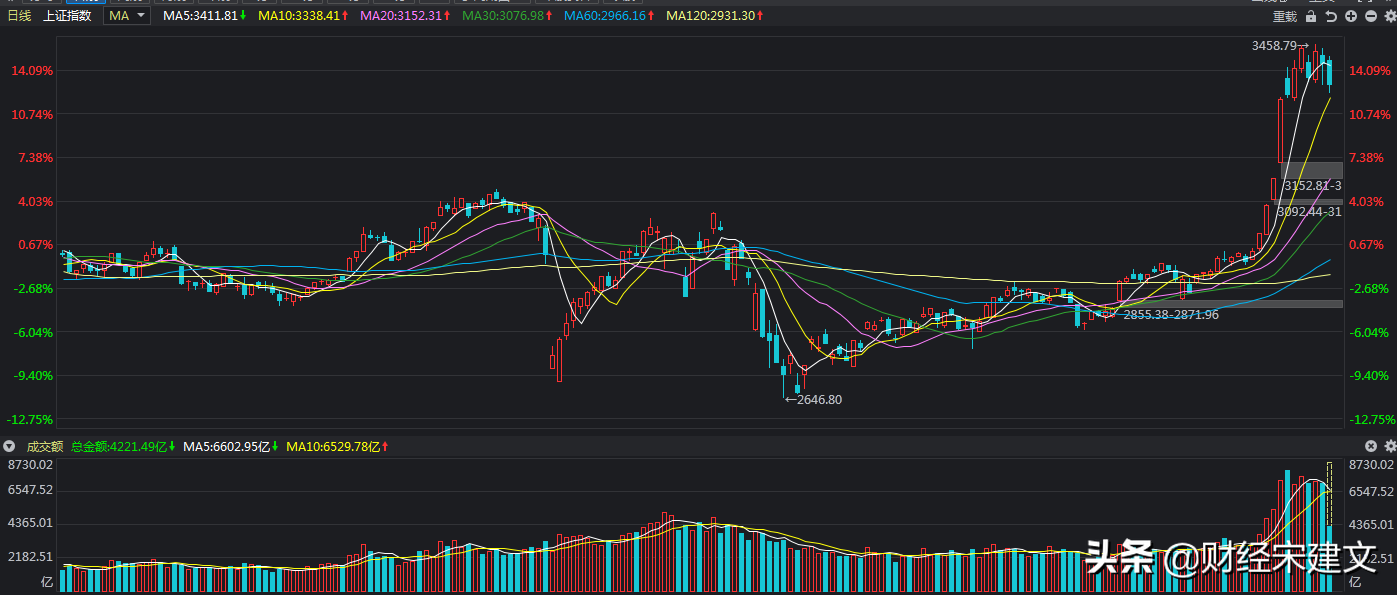Open the MA indicator dropdown

pos(127,16)
